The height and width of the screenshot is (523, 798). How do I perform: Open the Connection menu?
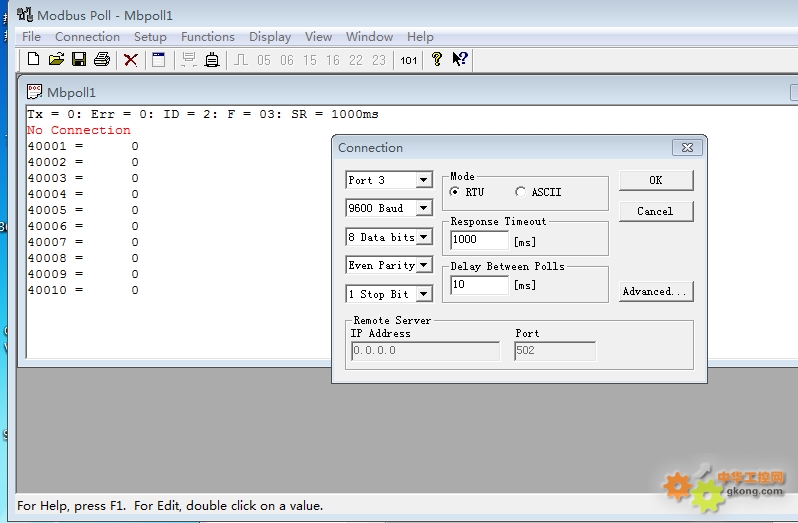point(87,37)
